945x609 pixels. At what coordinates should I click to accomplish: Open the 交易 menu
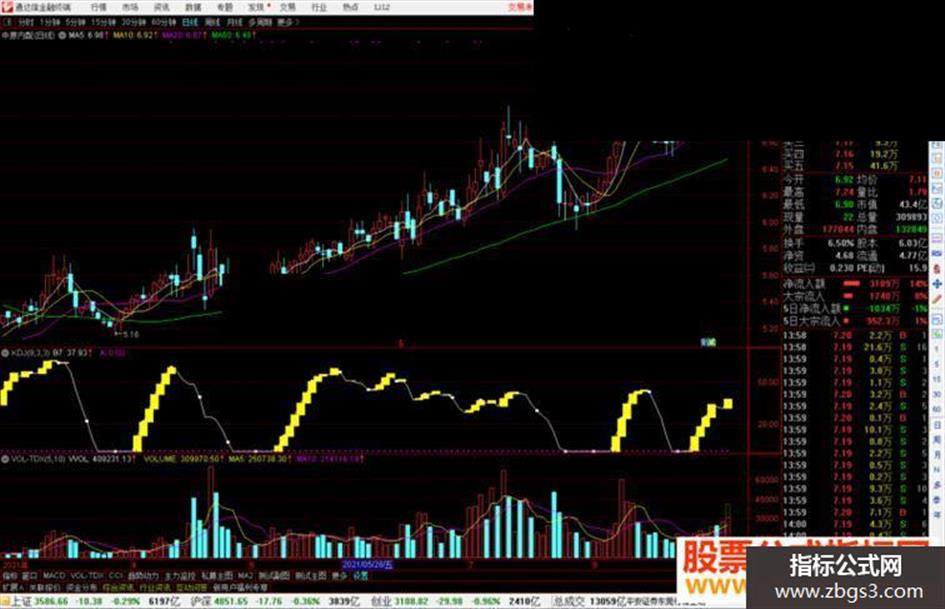[x=287, y=7]
